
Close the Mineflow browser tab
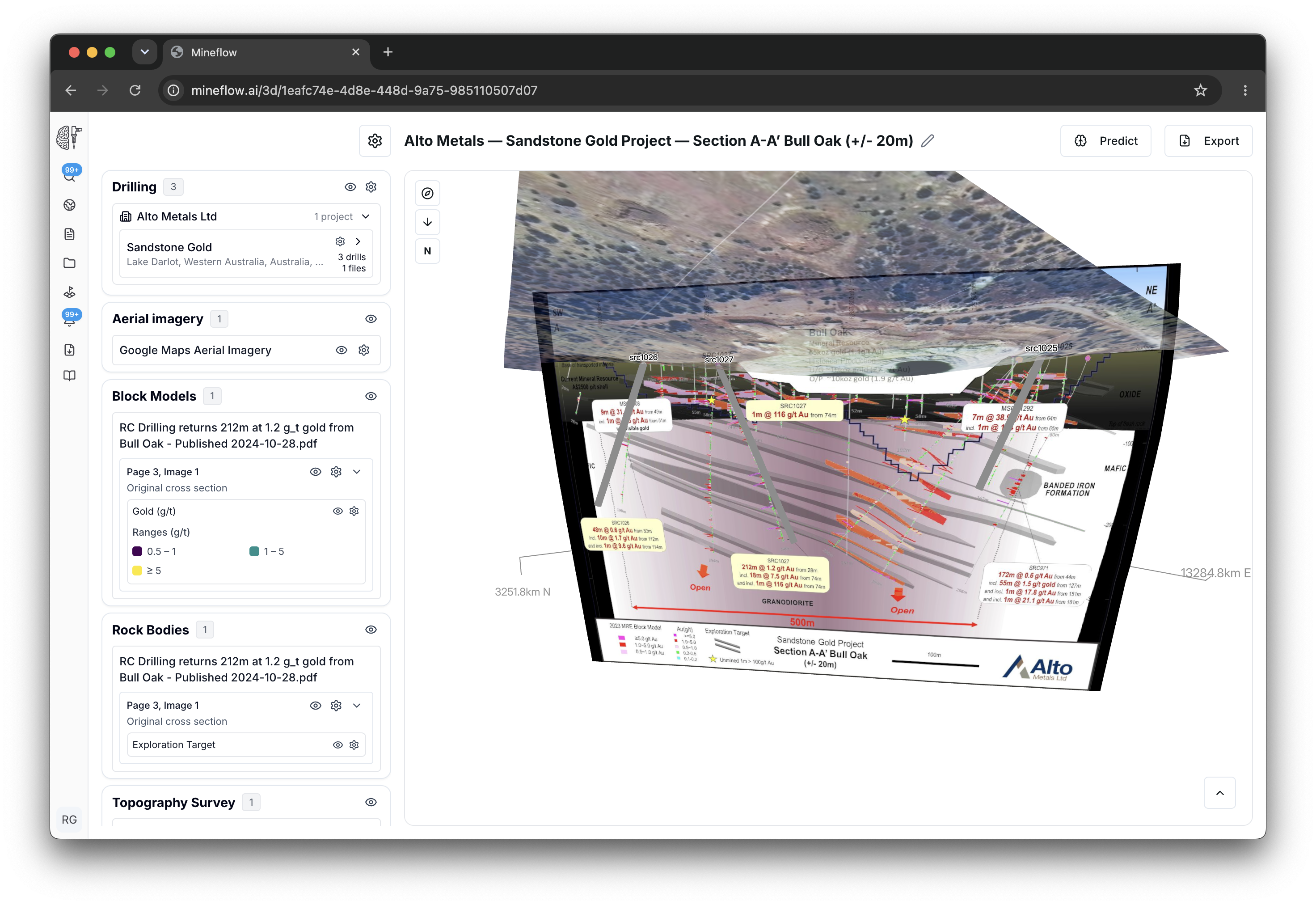coord(356,52)
